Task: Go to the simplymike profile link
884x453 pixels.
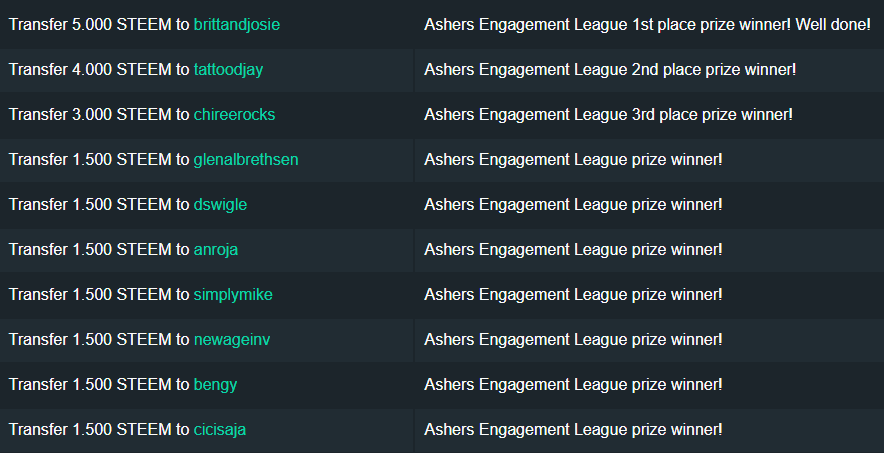Action: click(x=232, y=294)
